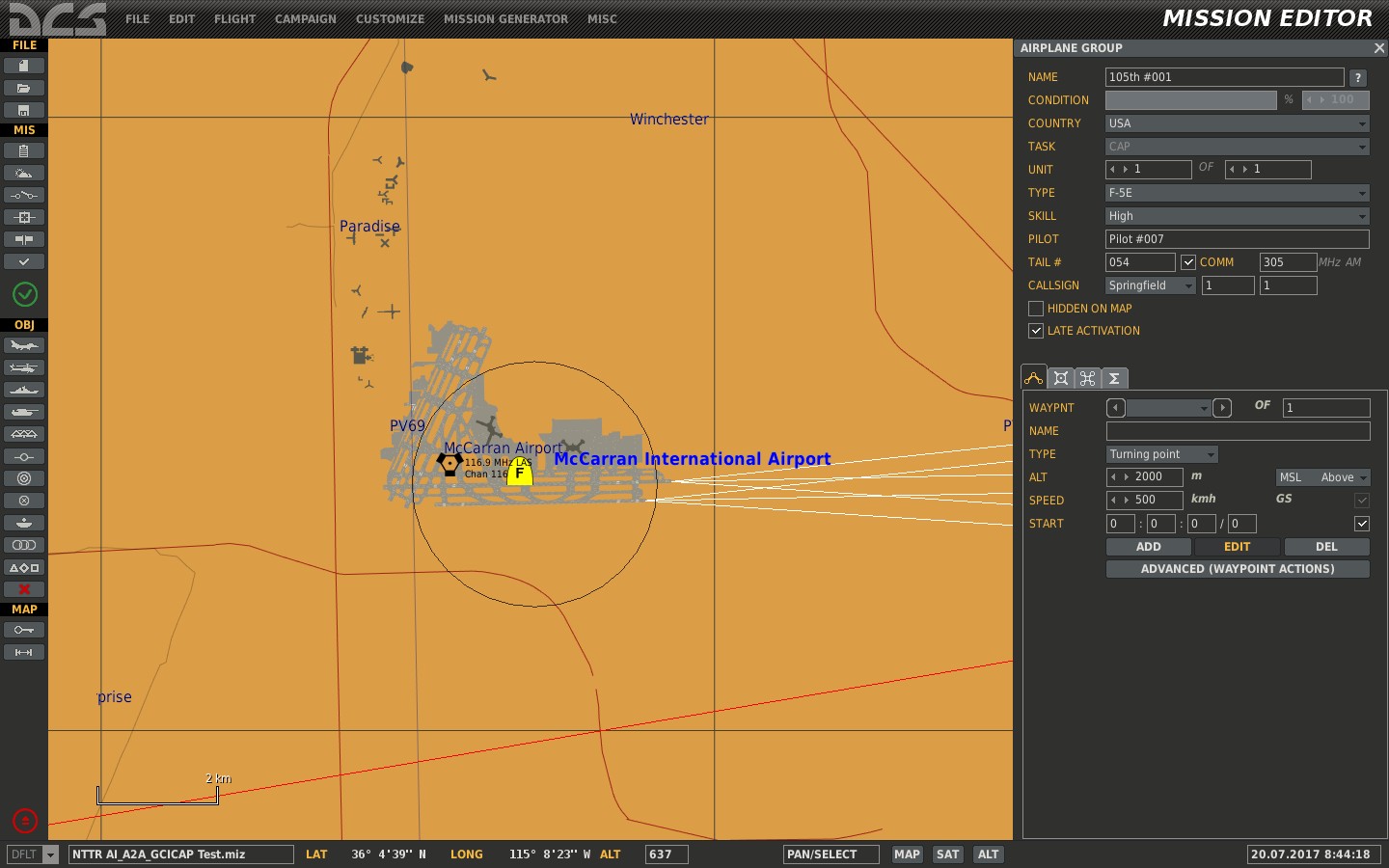Switch the map to SAT view
Viewport: 1389px width, 868px height.
click(x=947, y=854)
